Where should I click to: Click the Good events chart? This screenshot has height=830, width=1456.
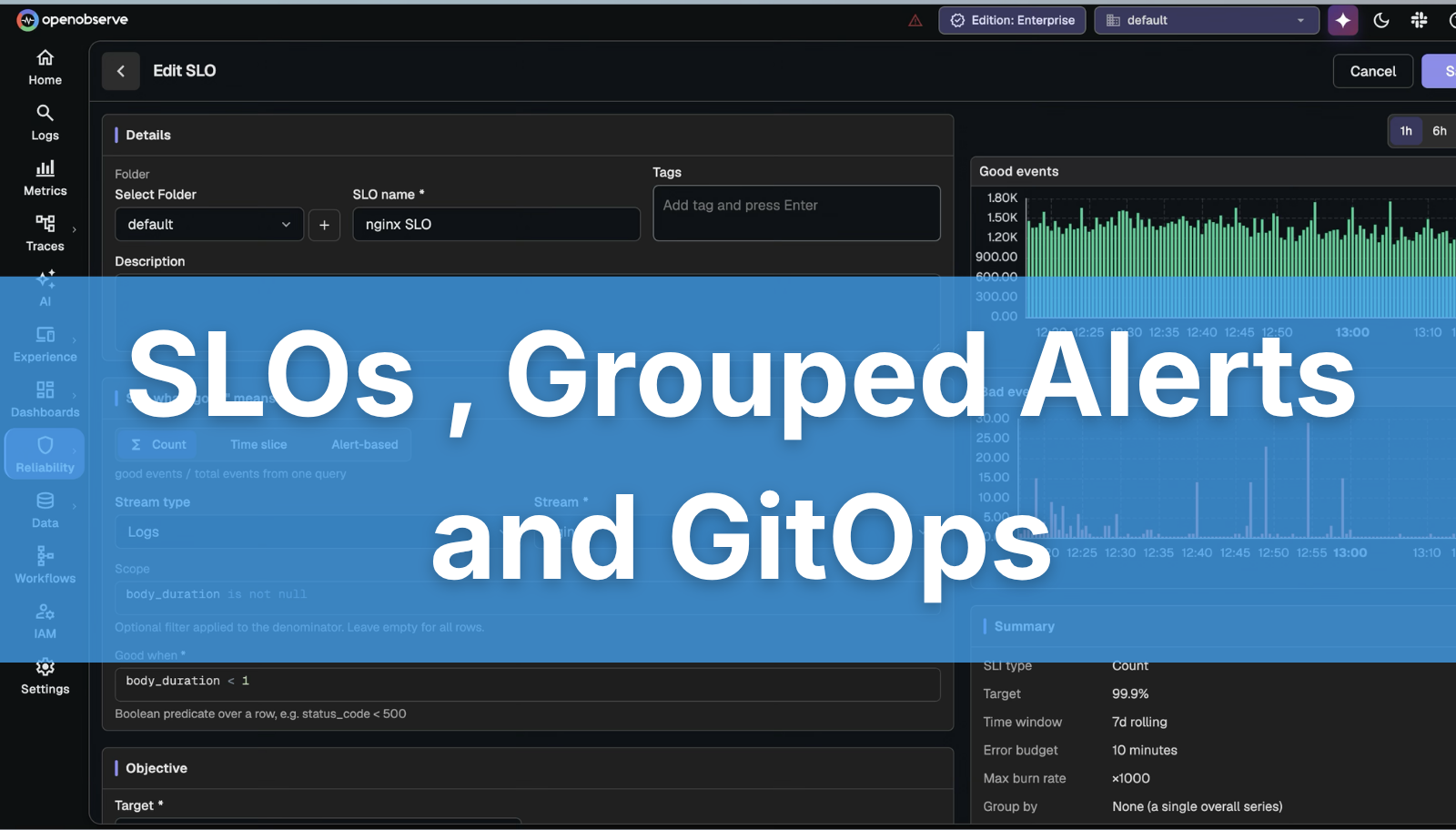(1241, 258)
